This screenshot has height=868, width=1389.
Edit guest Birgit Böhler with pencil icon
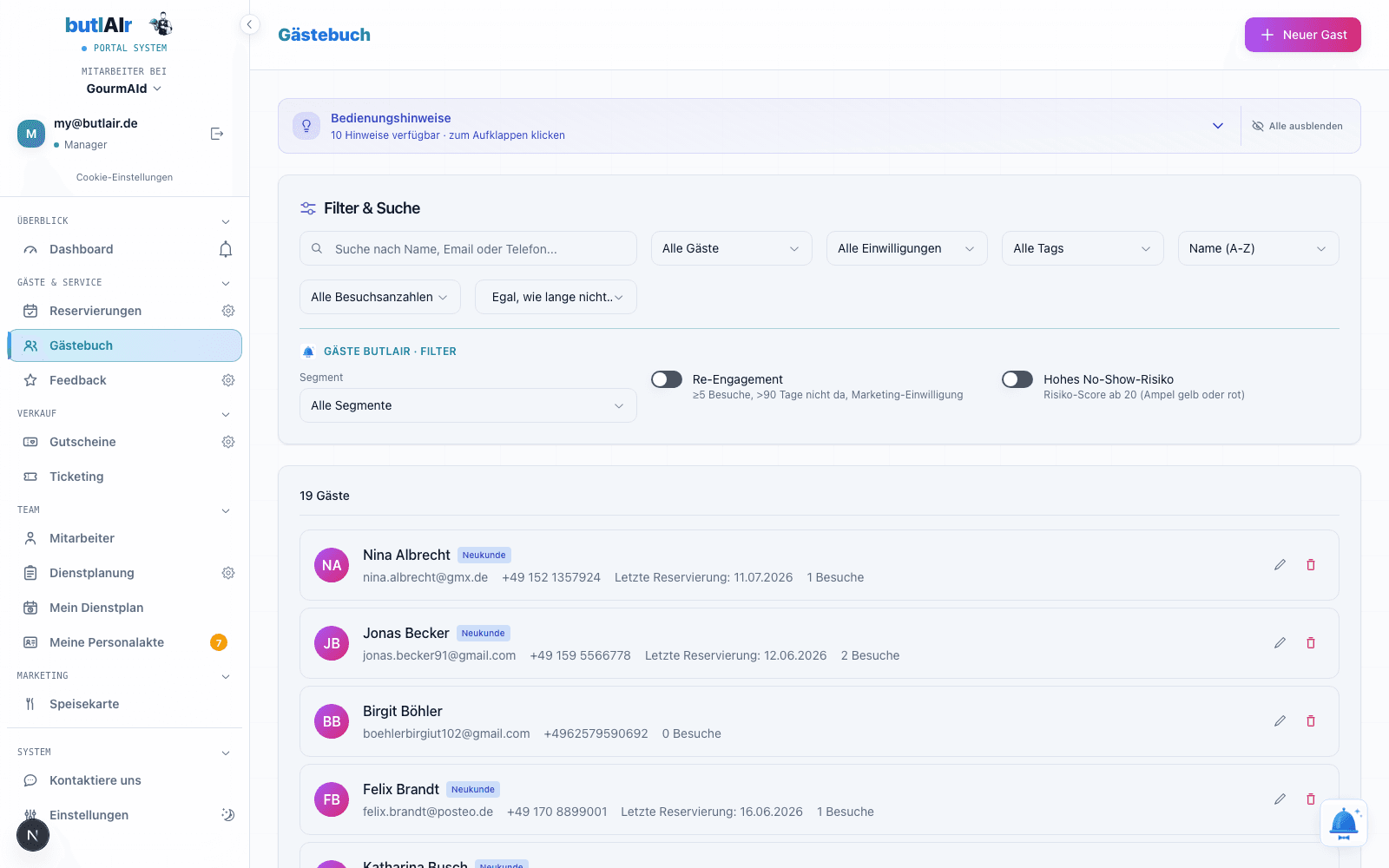tap(1280, 721)
